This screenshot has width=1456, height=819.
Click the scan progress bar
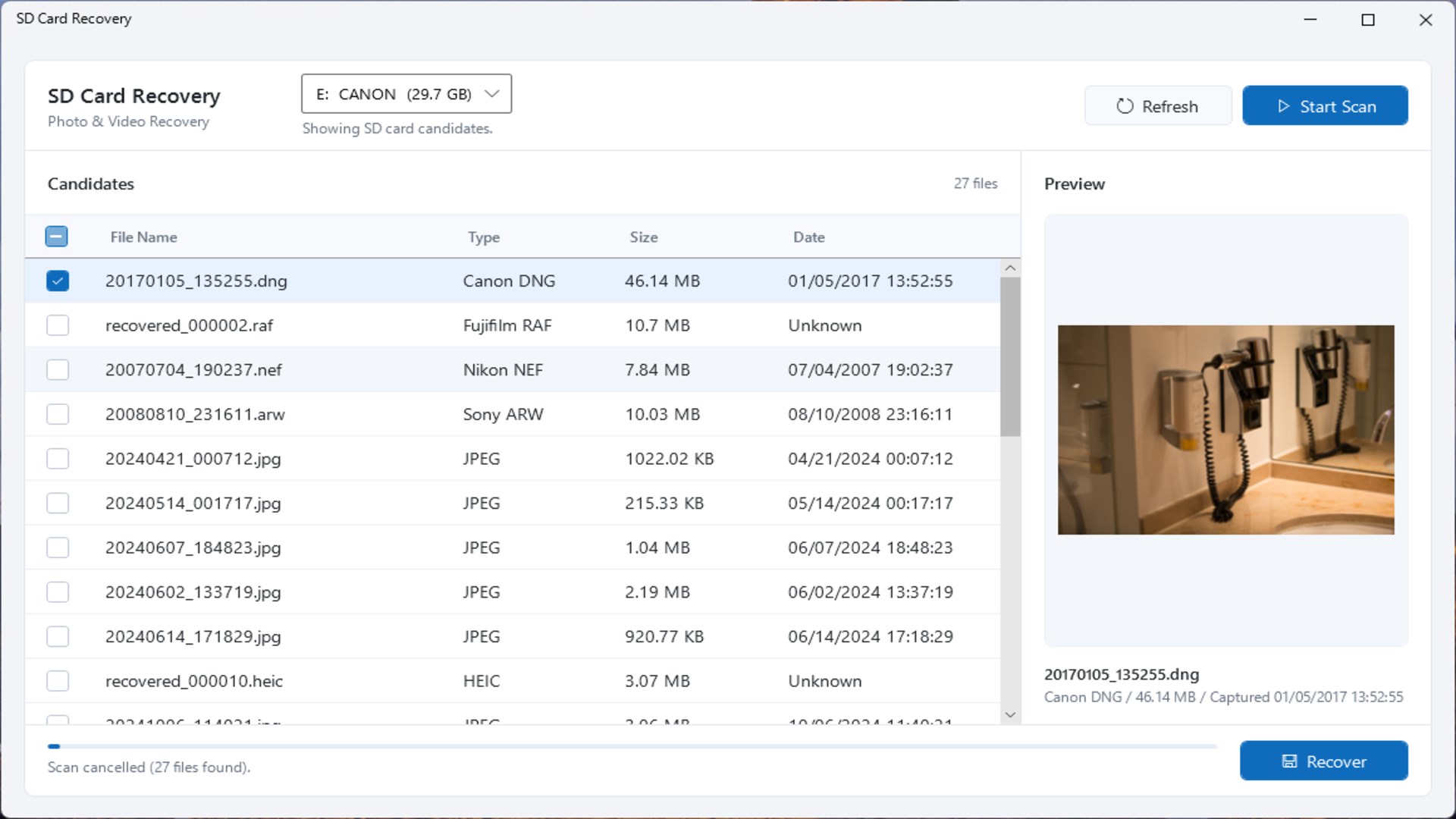[632, 746]
